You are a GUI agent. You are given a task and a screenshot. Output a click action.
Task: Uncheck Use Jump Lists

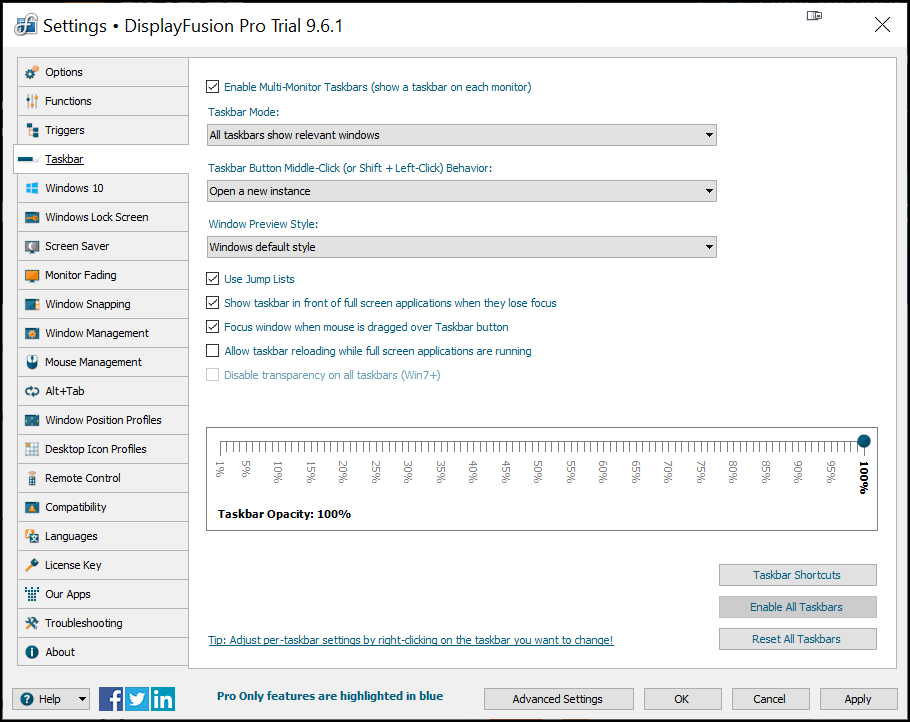pos(212,279)
